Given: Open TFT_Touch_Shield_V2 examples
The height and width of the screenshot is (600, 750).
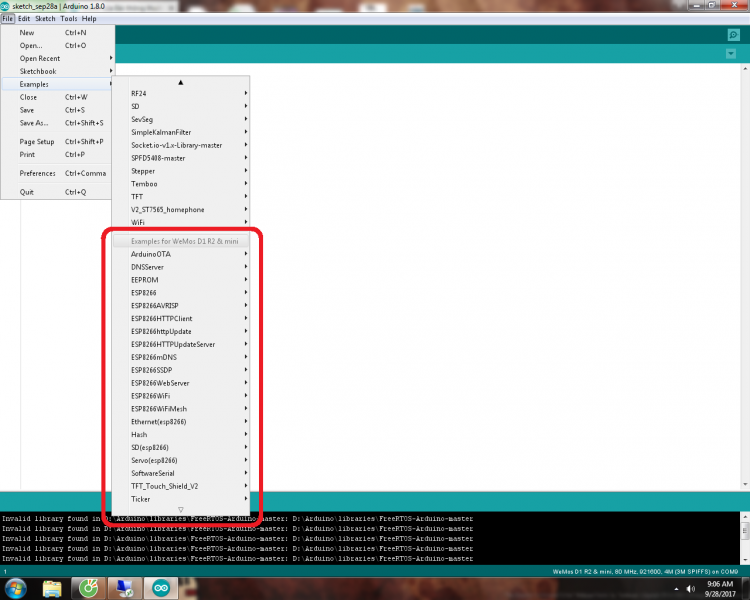Looking at the screenshot, I should 181,487.
